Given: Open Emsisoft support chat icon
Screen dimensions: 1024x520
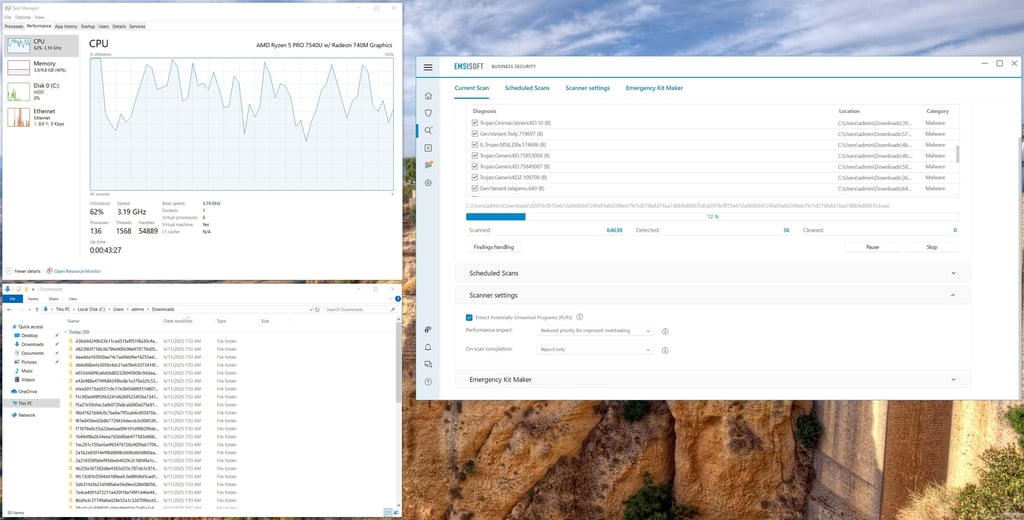Looking at the screenshot, I should coord(428,365).
